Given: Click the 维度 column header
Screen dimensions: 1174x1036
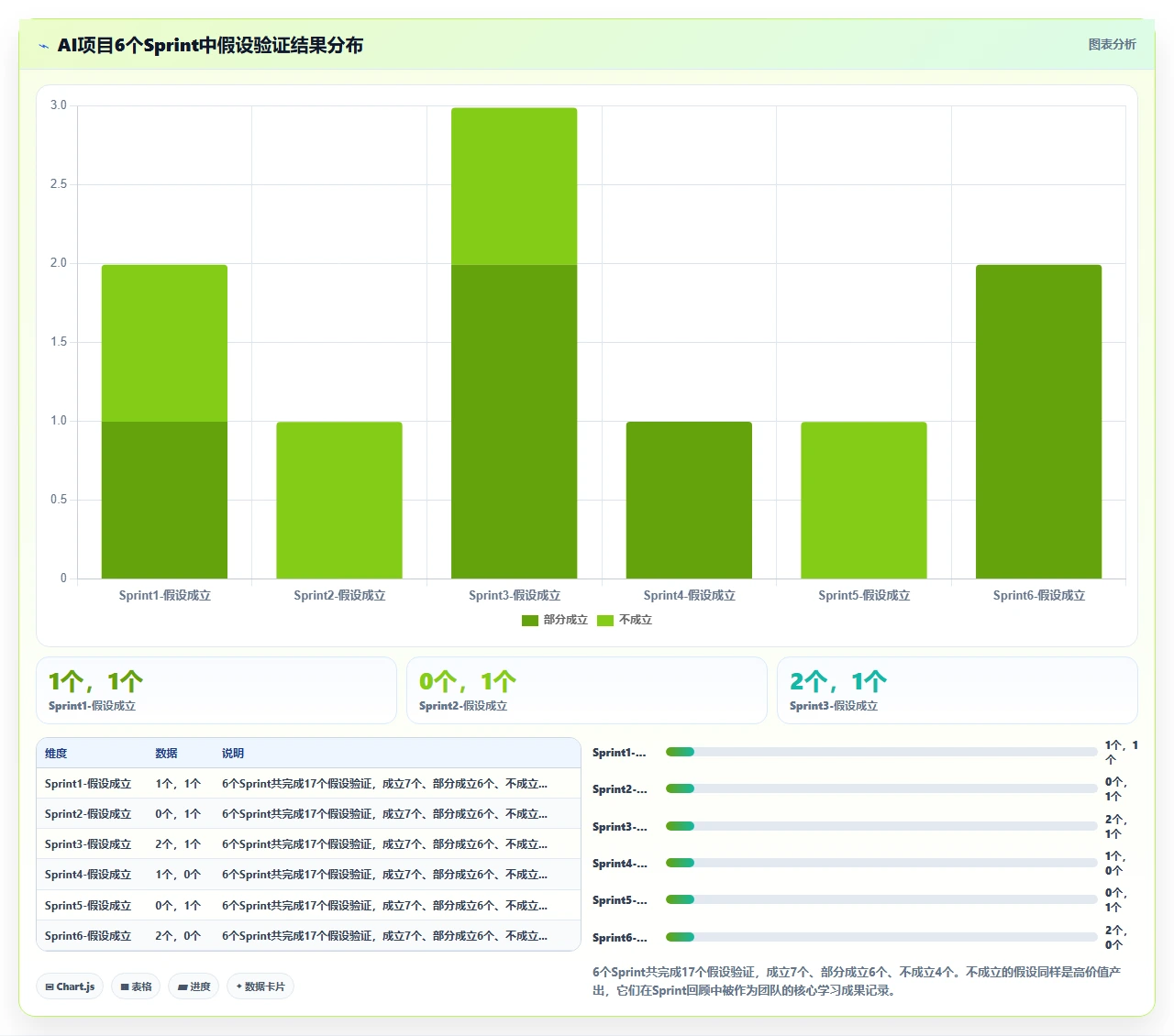Looking at the screenshot, I should [56, 754].
